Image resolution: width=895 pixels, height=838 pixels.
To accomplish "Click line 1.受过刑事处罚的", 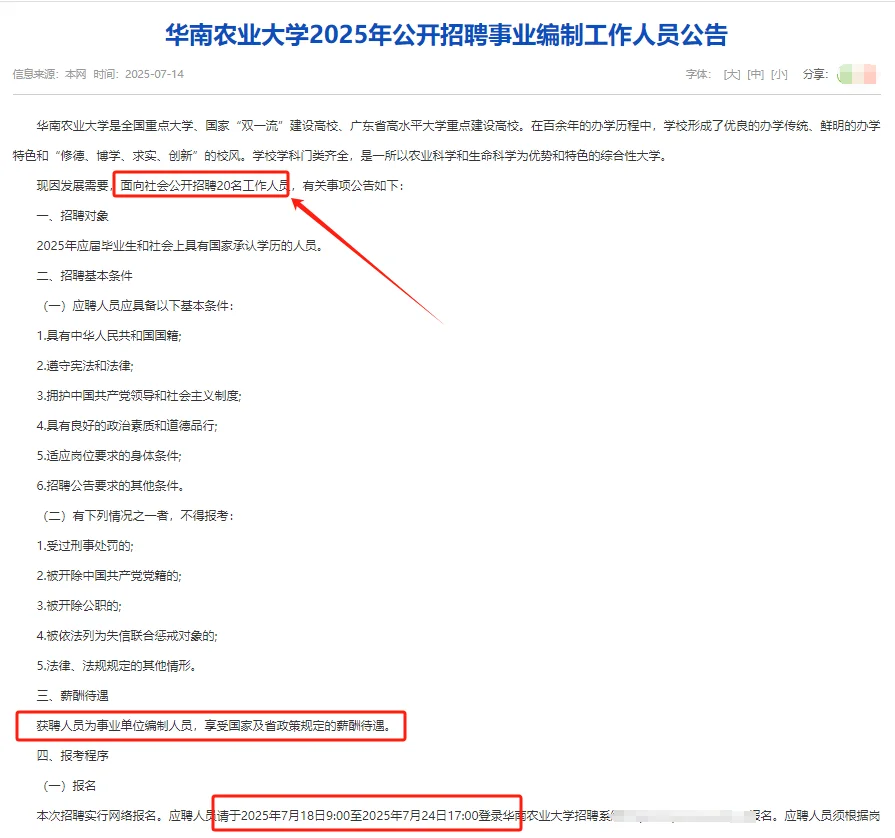I will (x=84, y=546).
